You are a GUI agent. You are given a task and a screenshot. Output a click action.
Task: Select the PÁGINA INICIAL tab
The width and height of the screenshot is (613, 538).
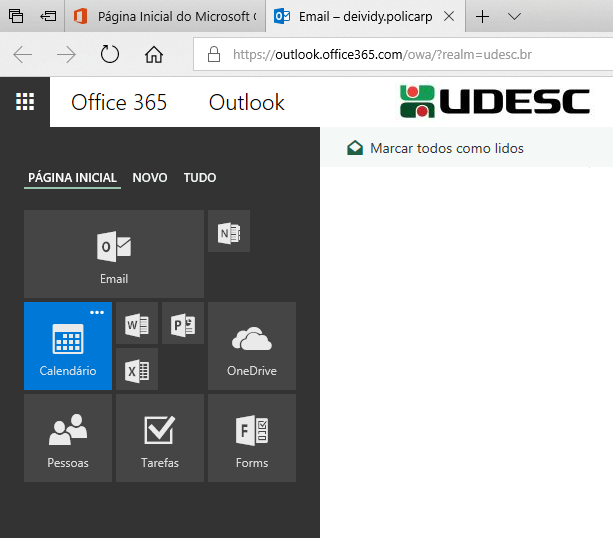(72, 178)
